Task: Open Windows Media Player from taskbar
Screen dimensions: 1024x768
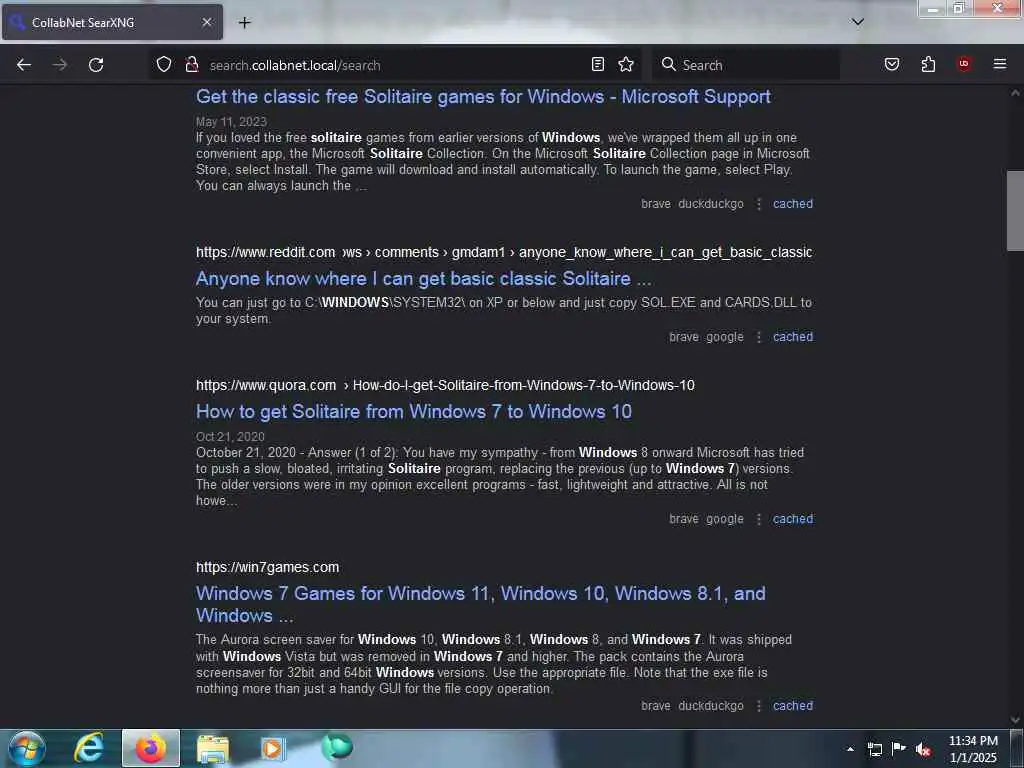Action: point(273,748)
